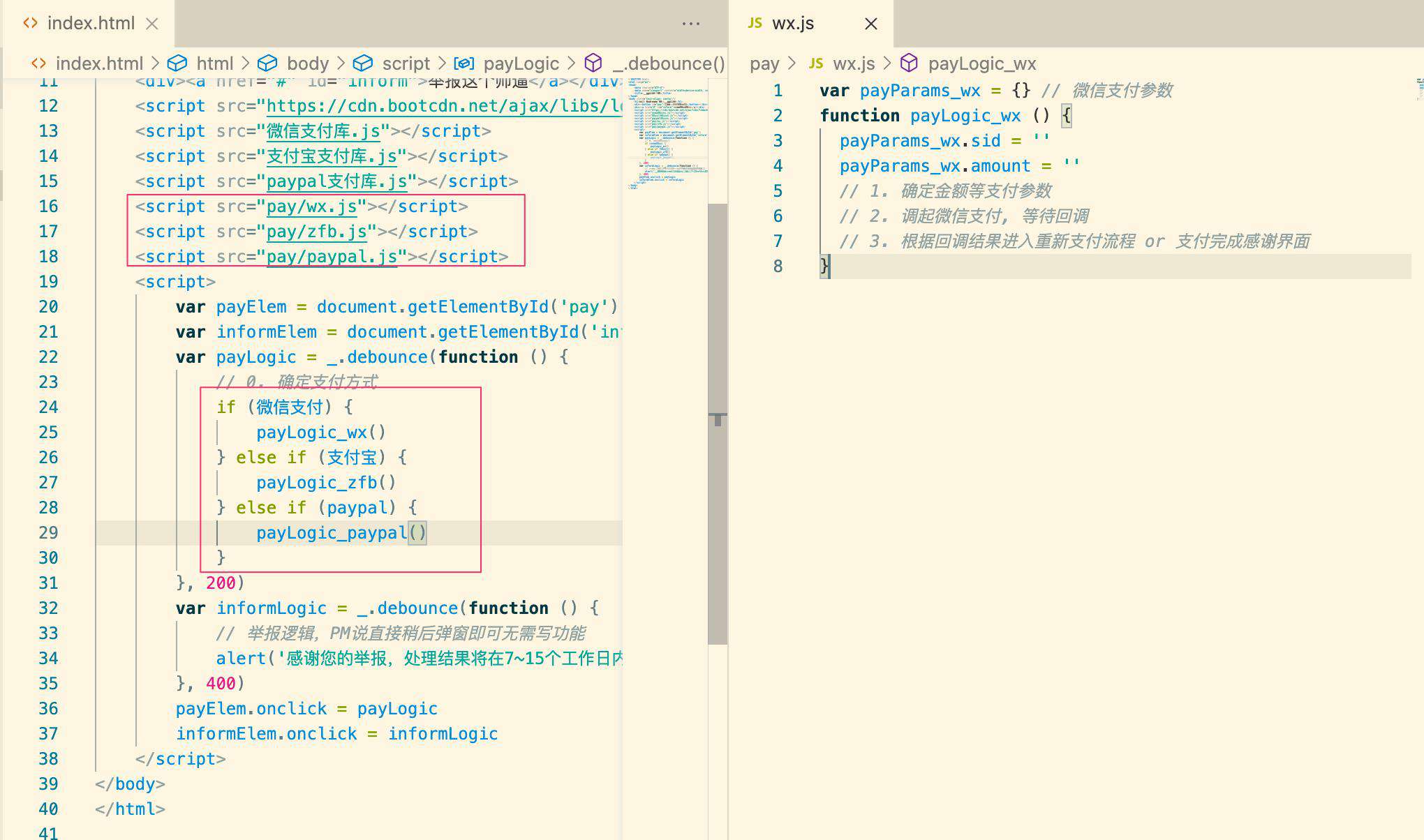Viewport: 1424px width, 840px height.
Task: Follow the pay/paypal.js src link
Action: [x=332, y=257]
